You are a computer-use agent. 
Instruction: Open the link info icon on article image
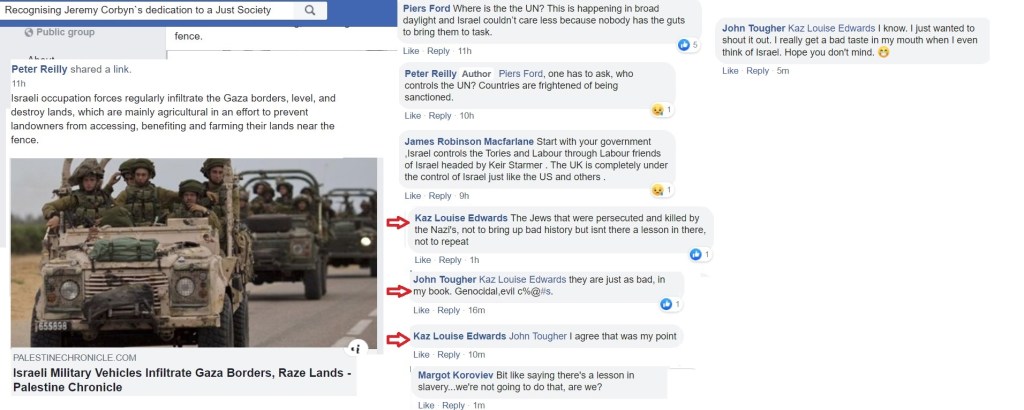click(x=356, y=349)
